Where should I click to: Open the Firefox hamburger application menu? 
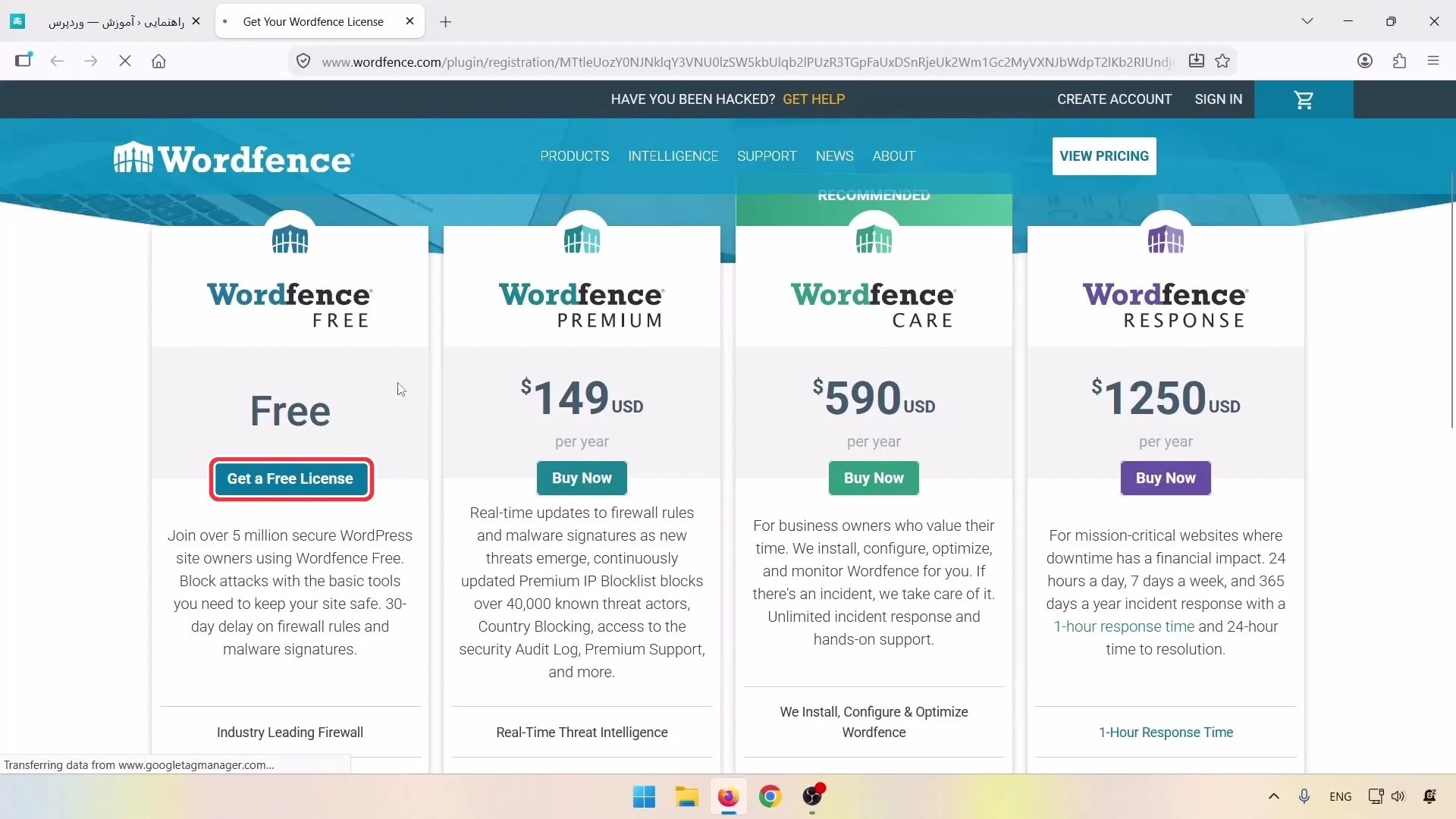click(1433, 61)
